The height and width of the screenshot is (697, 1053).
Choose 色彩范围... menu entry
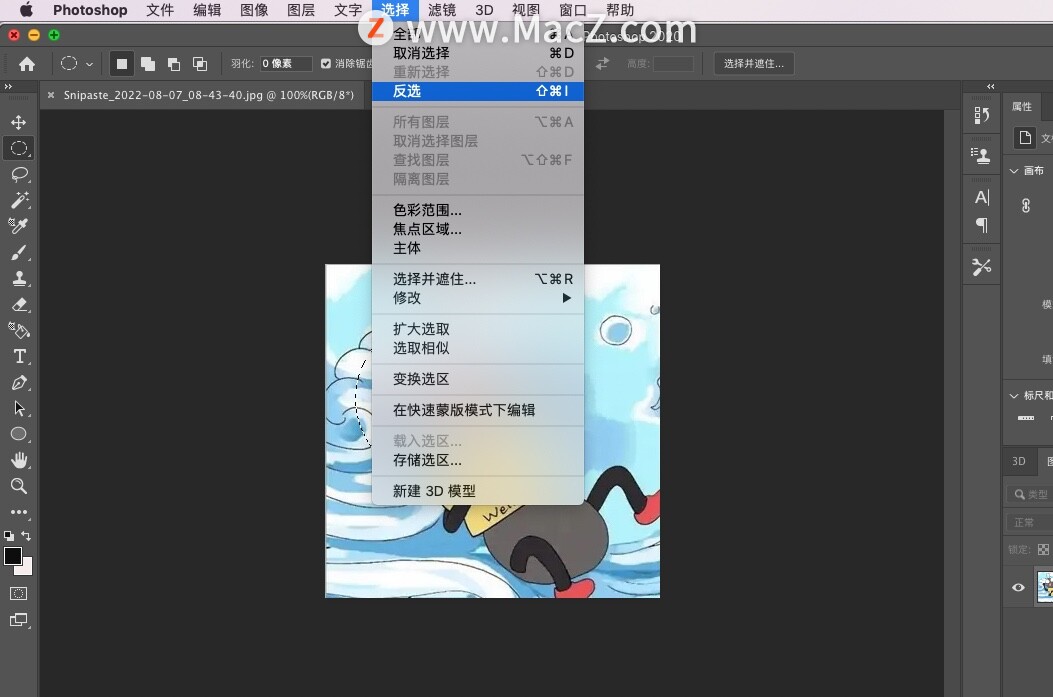(478, 210)
